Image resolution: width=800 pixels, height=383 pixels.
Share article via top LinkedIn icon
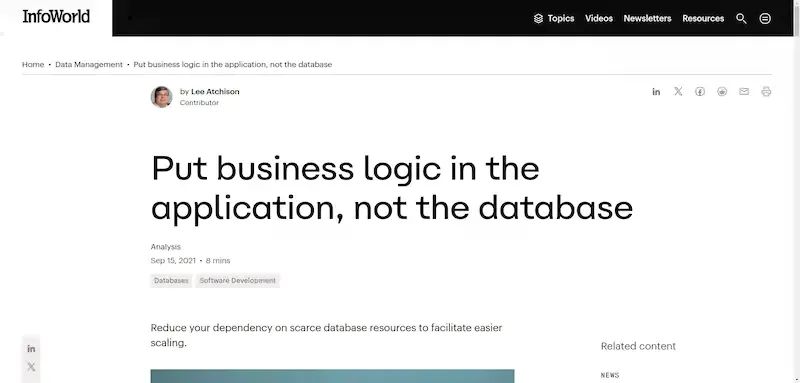[656, 92]
